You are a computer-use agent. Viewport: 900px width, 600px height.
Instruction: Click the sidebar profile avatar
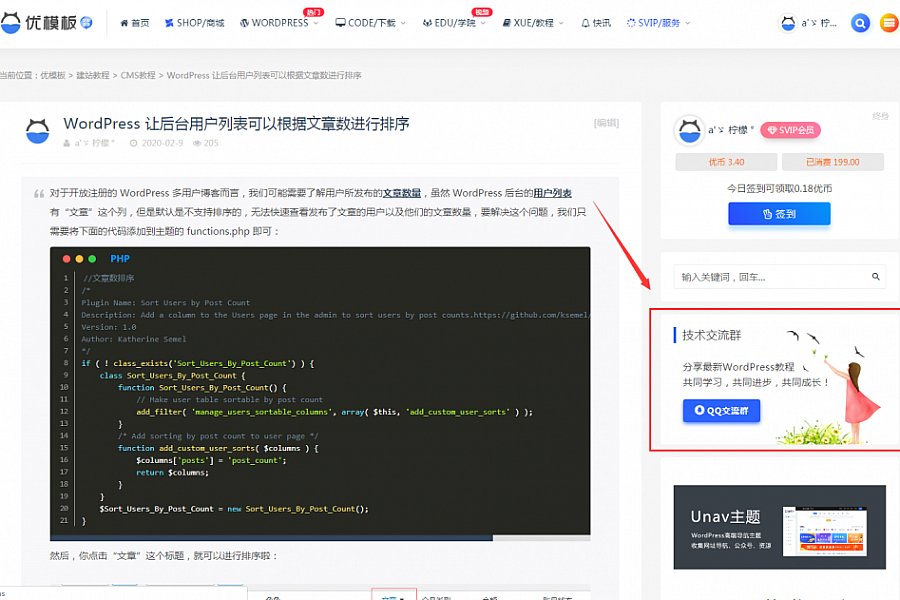[x=689, y=130]
